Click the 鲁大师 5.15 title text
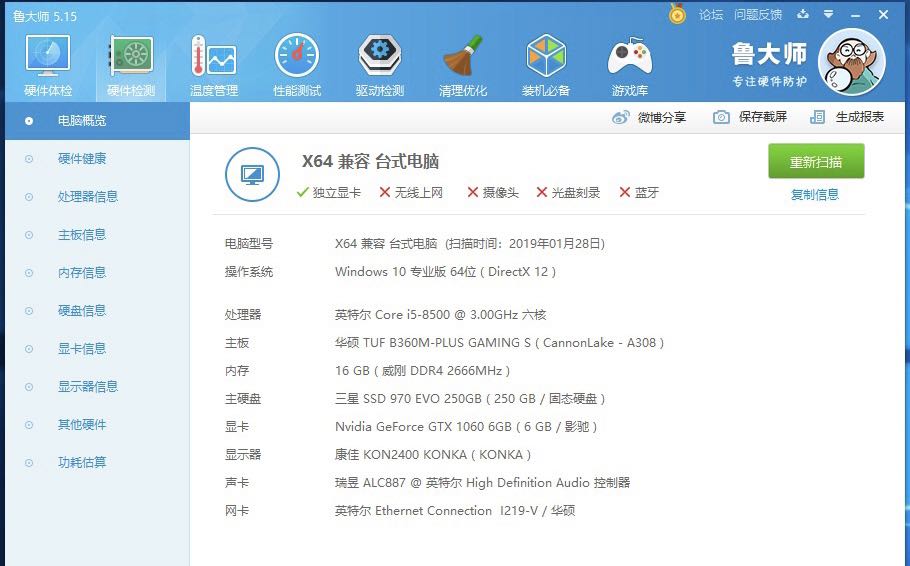 (x=45, y=16)
